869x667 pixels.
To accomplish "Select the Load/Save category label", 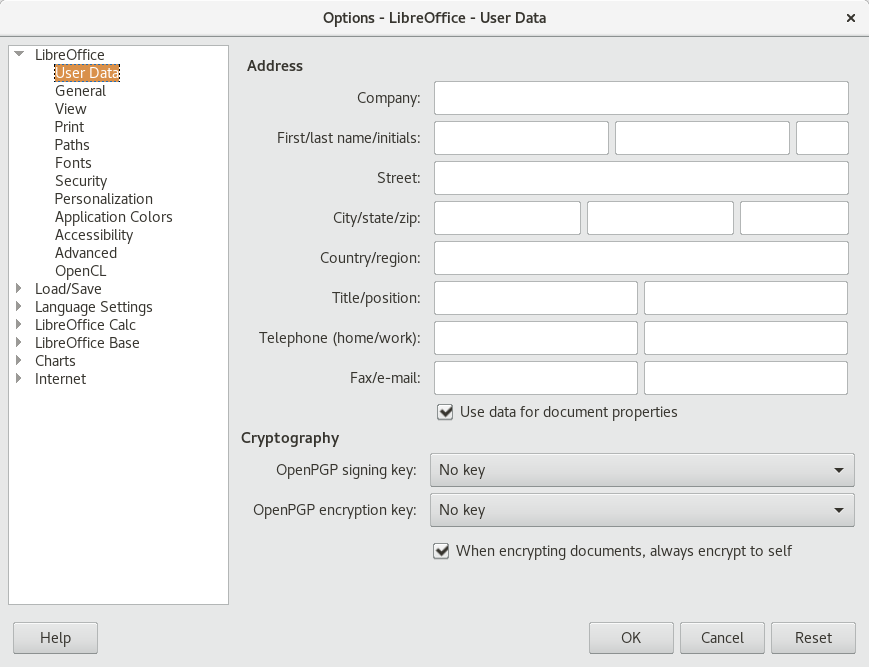I will [68, 289].
